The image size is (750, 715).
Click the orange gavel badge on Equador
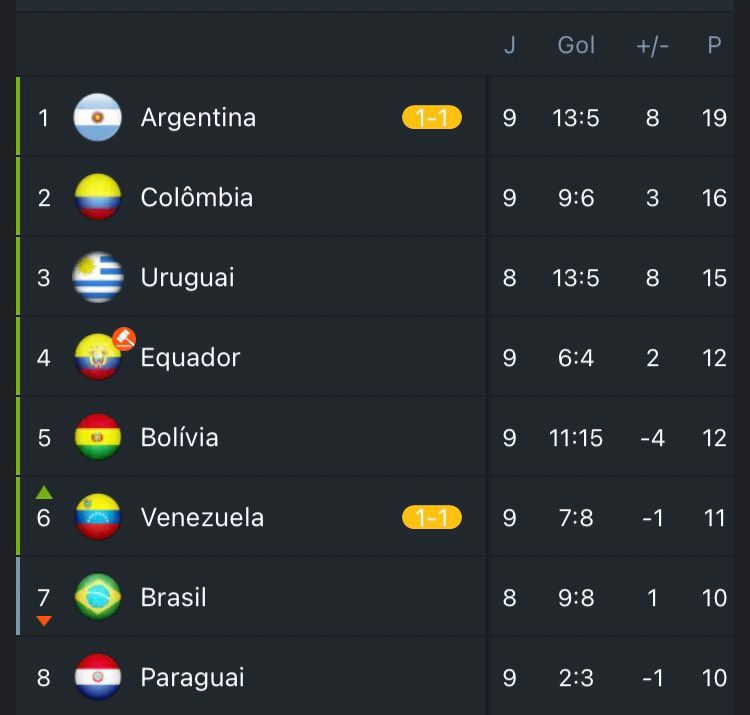124,338
